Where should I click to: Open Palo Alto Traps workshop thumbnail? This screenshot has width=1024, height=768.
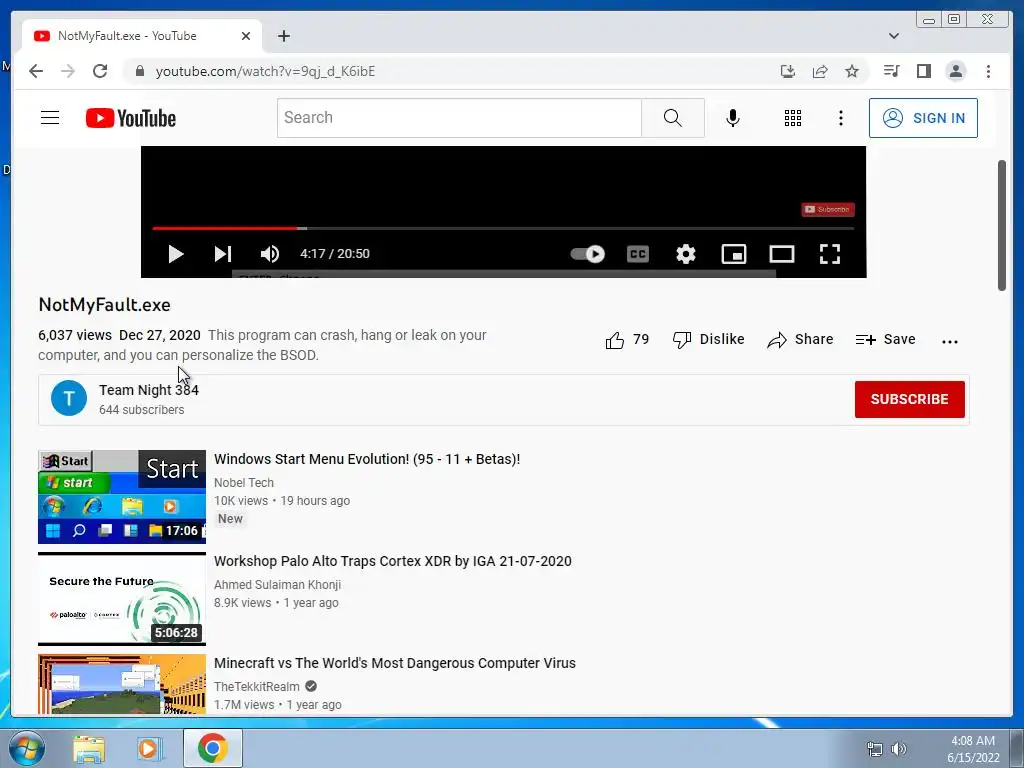pyautogui.click(x=122, y=599)
